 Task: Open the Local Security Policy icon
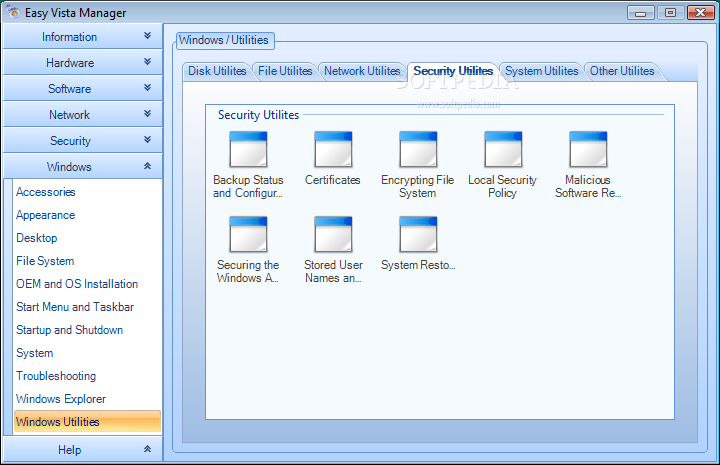coord(503,150)
